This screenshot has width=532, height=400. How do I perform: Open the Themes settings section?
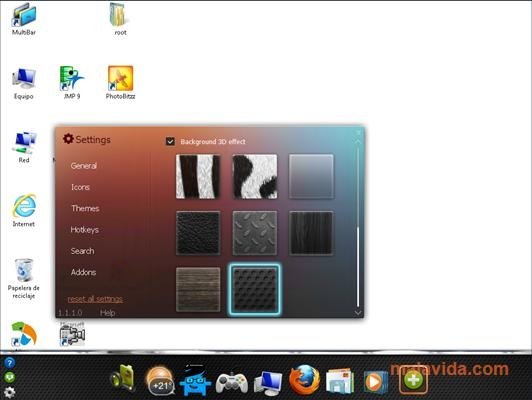tap(85, 208)
